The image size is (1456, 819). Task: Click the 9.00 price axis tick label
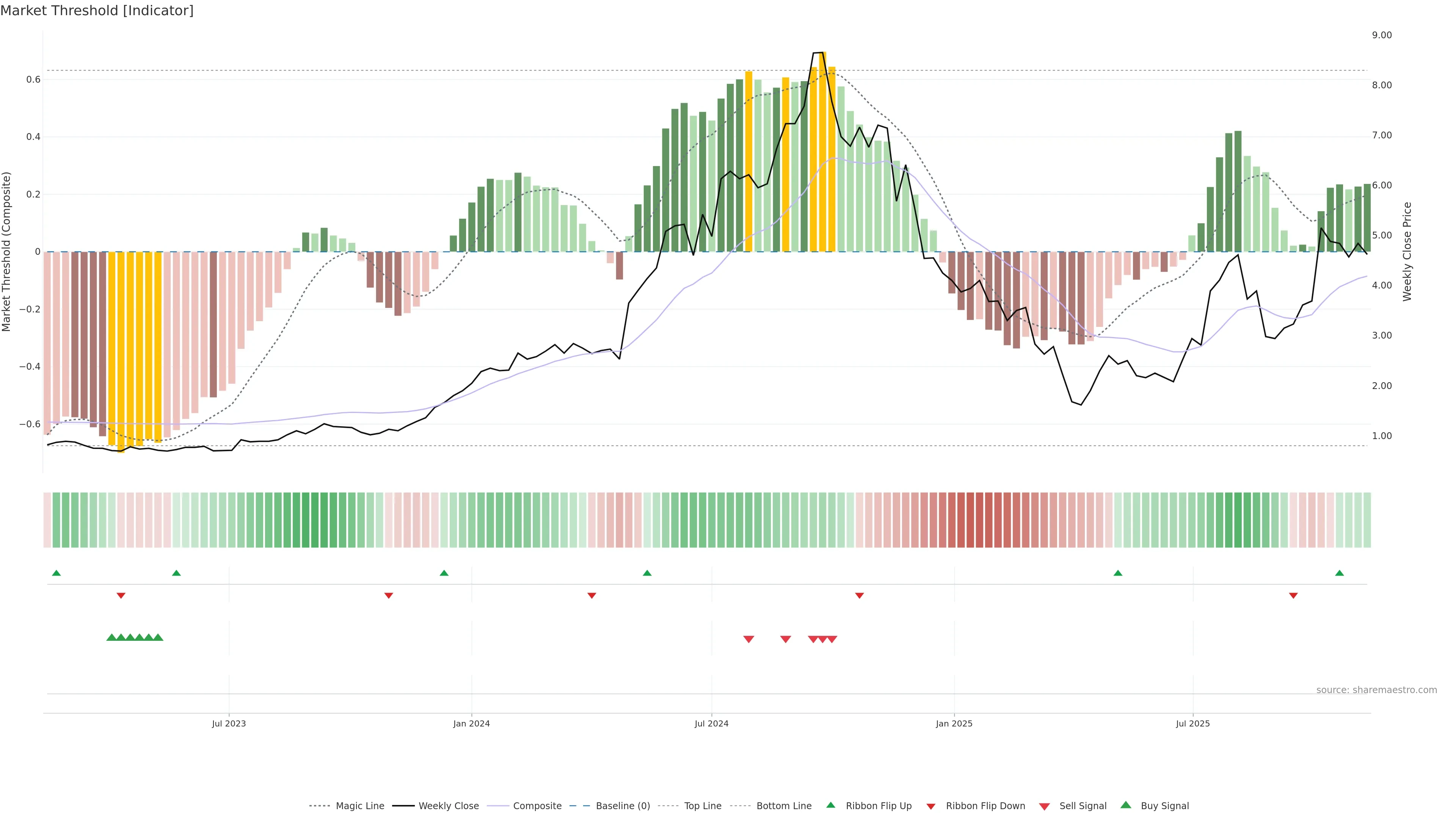coord(1381,35)
